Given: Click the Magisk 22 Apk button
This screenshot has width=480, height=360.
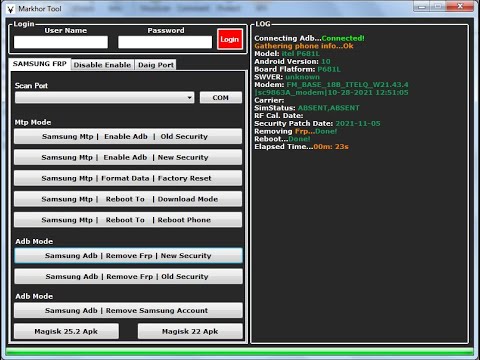Looking at the screenshot, I should pos(190,331).
